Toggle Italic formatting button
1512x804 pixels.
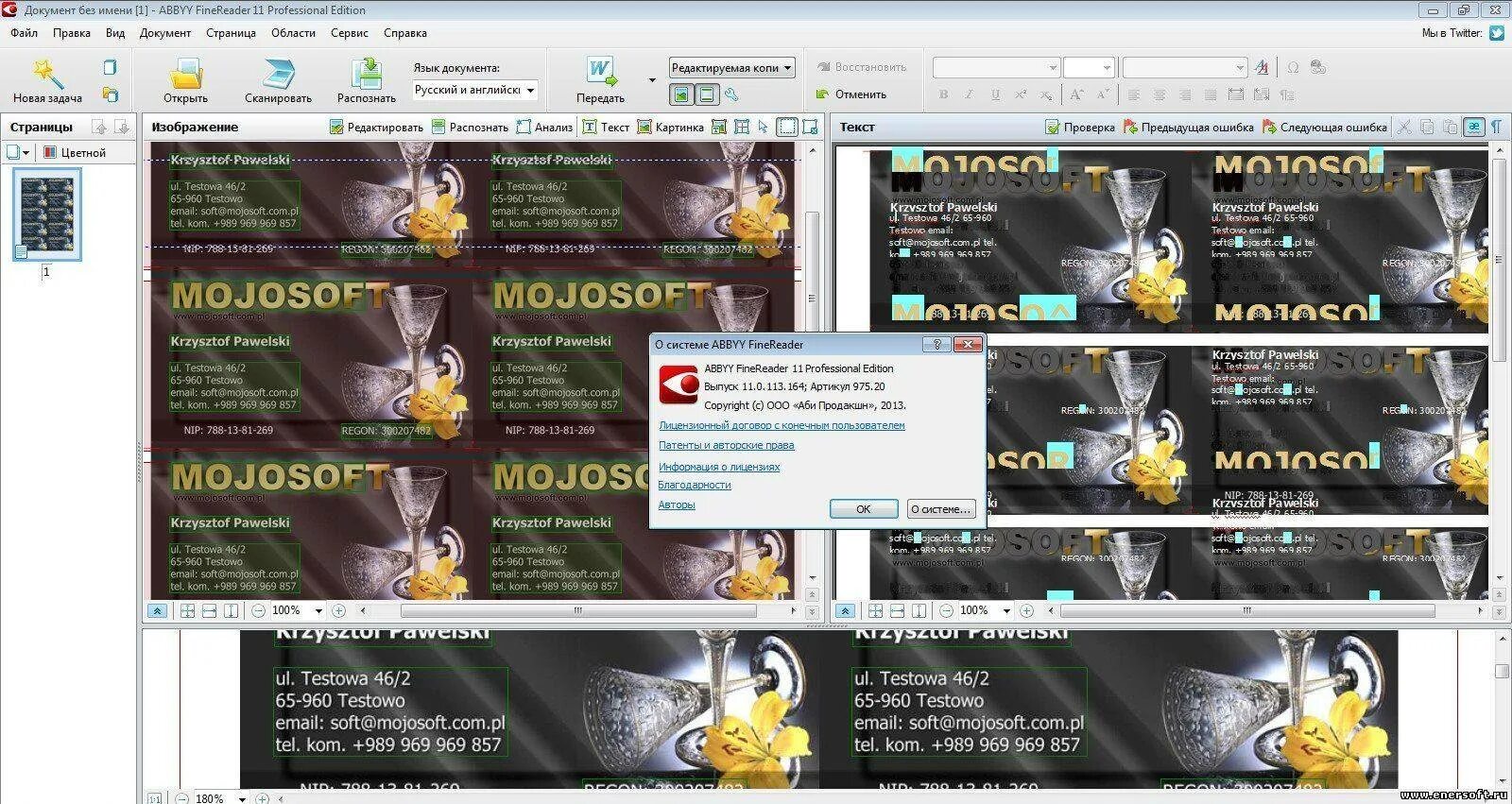click(x=969, y=94)
